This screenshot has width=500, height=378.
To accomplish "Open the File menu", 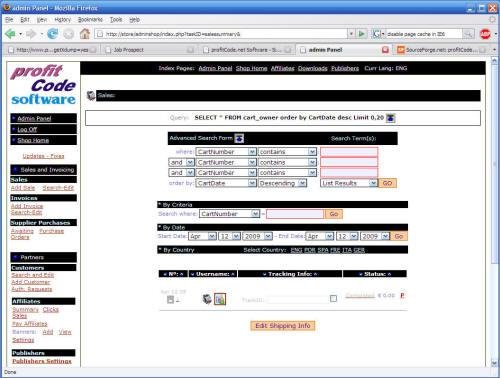I will [9, 20].
